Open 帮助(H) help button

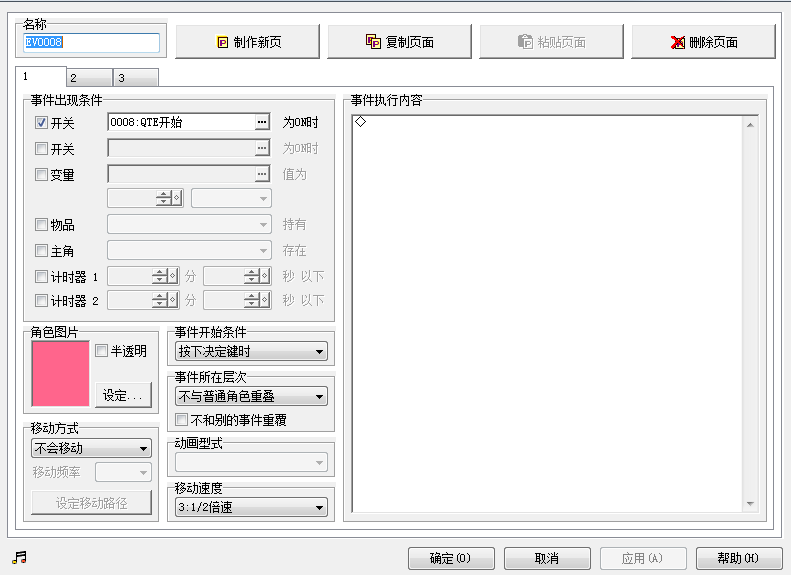point(739,558)
